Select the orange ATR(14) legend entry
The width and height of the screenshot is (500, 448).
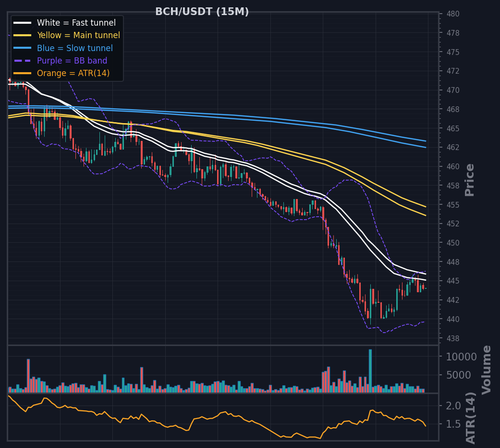pos(61,73)
